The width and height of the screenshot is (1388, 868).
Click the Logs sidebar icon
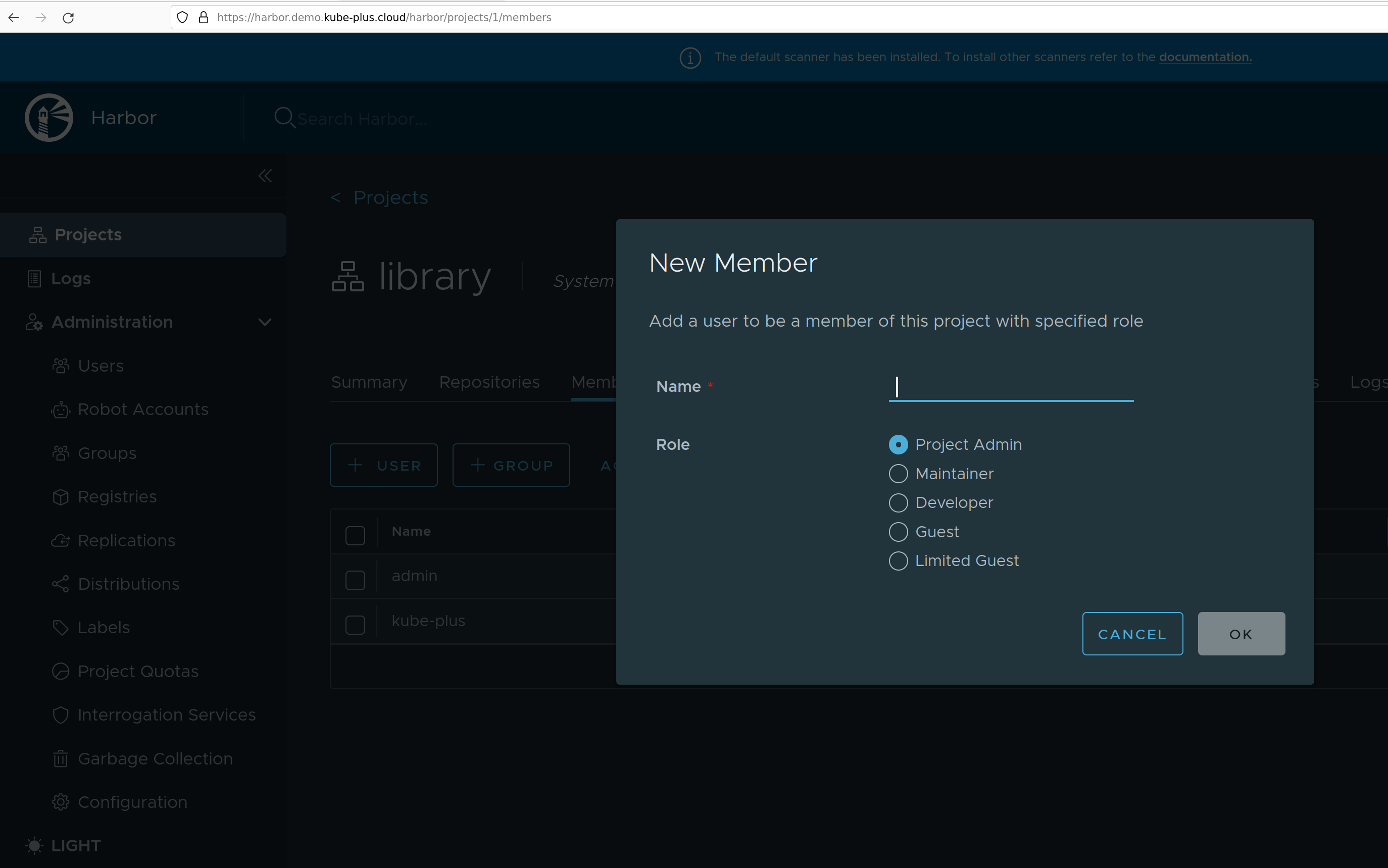point(34,278)
